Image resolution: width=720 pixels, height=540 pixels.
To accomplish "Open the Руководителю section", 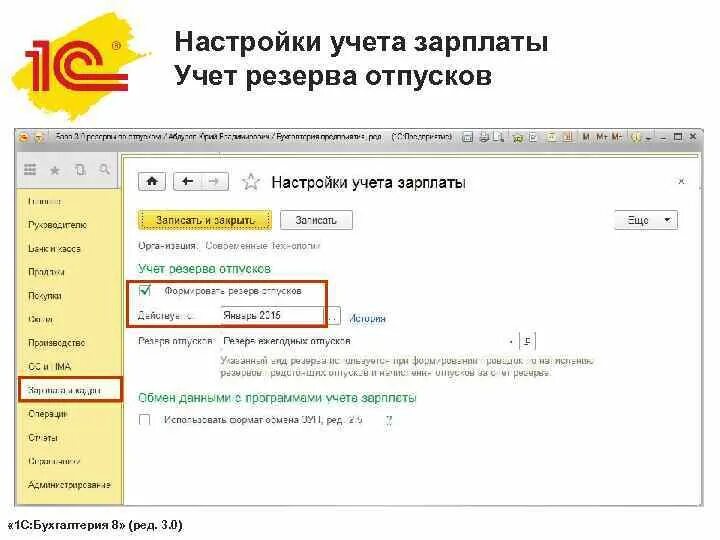I will point(57,225).
